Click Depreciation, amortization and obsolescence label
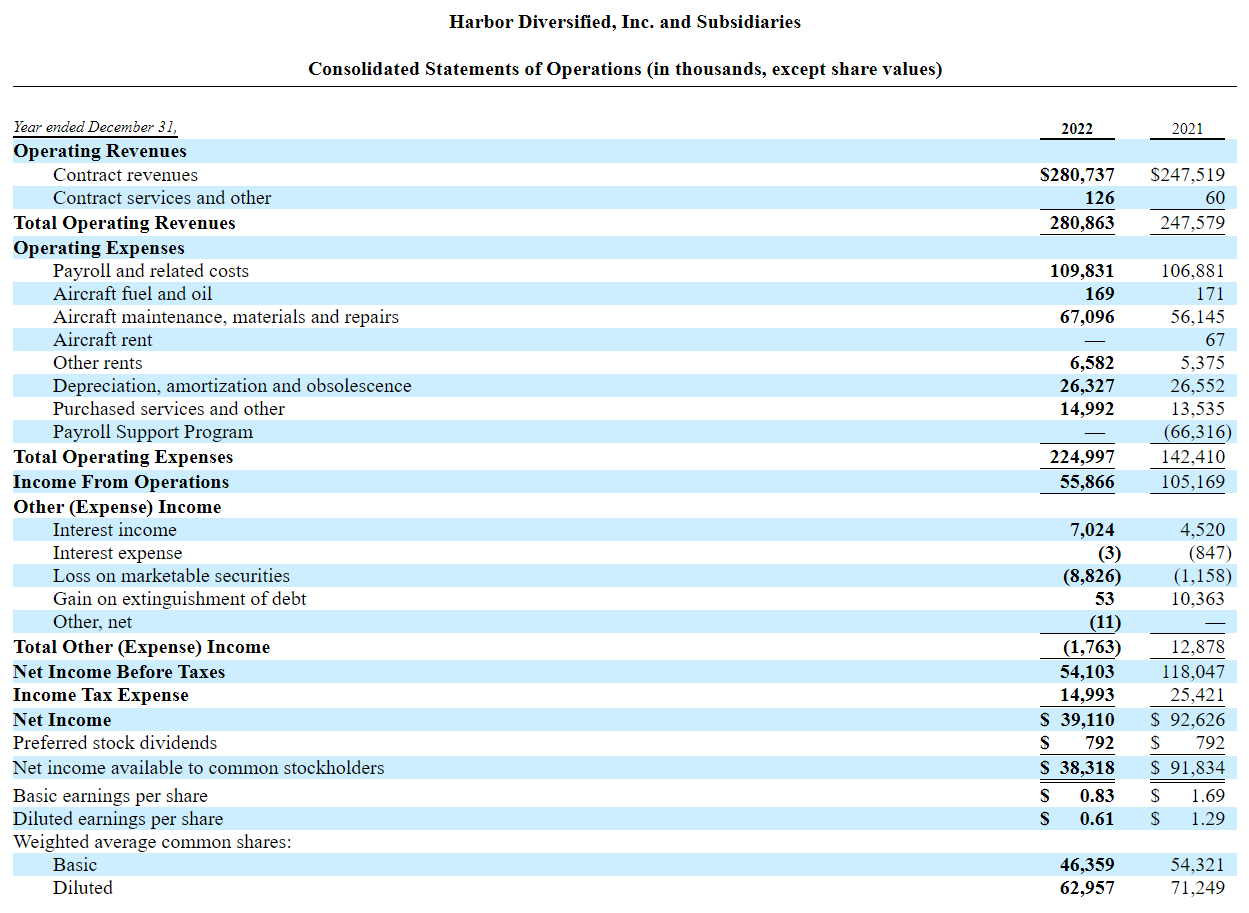The width and height of the screenshot is (1249, 913). coord(232,386)
